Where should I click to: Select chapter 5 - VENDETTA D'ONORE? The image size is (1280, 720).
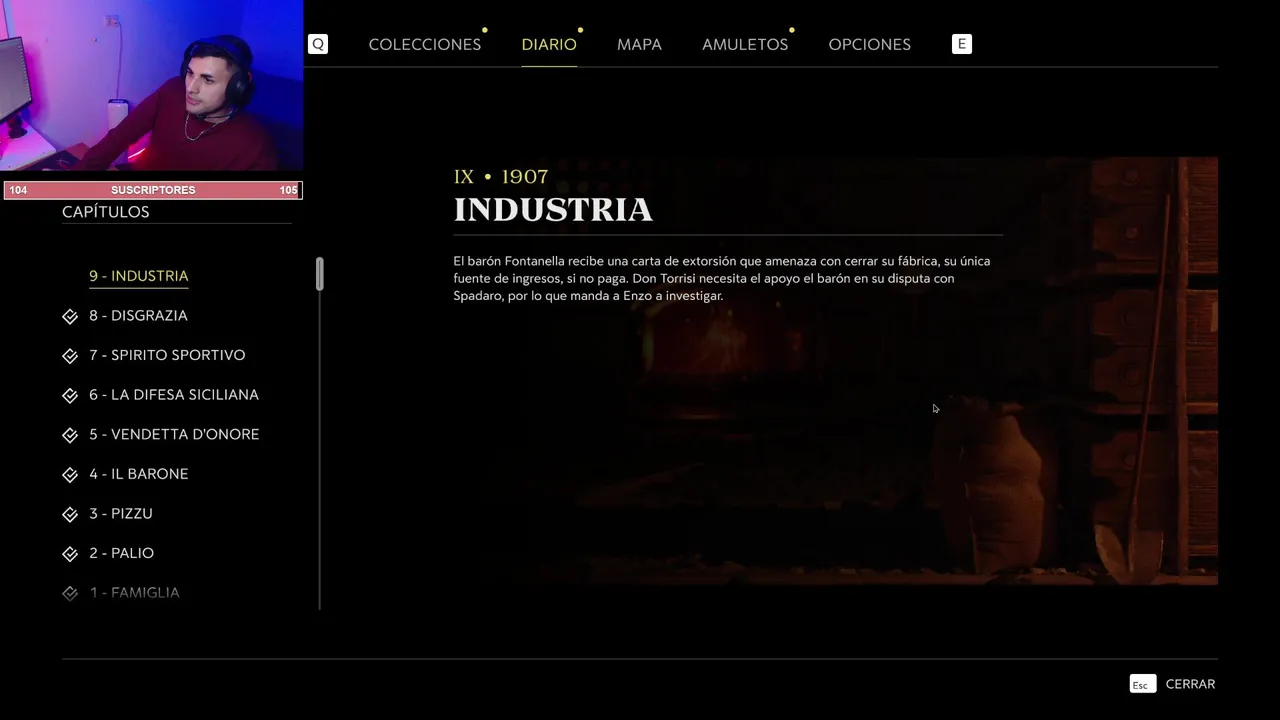point(174,434)
